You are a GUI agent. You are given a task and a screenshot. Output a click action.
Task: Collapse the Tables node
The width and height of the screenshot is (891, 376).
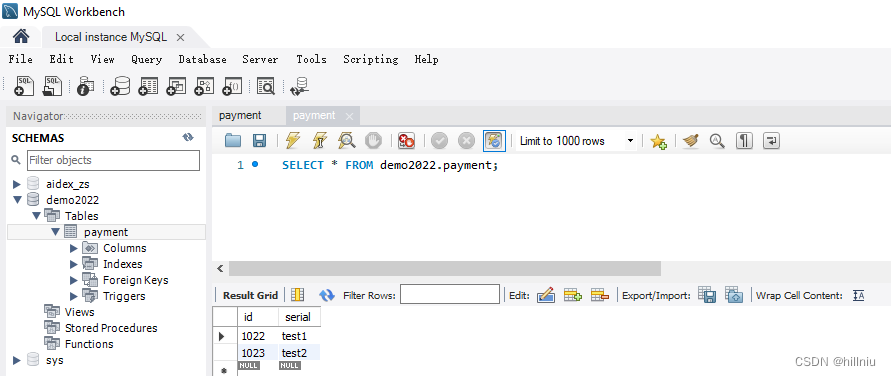pyautogui.click(x=37, y=216)
